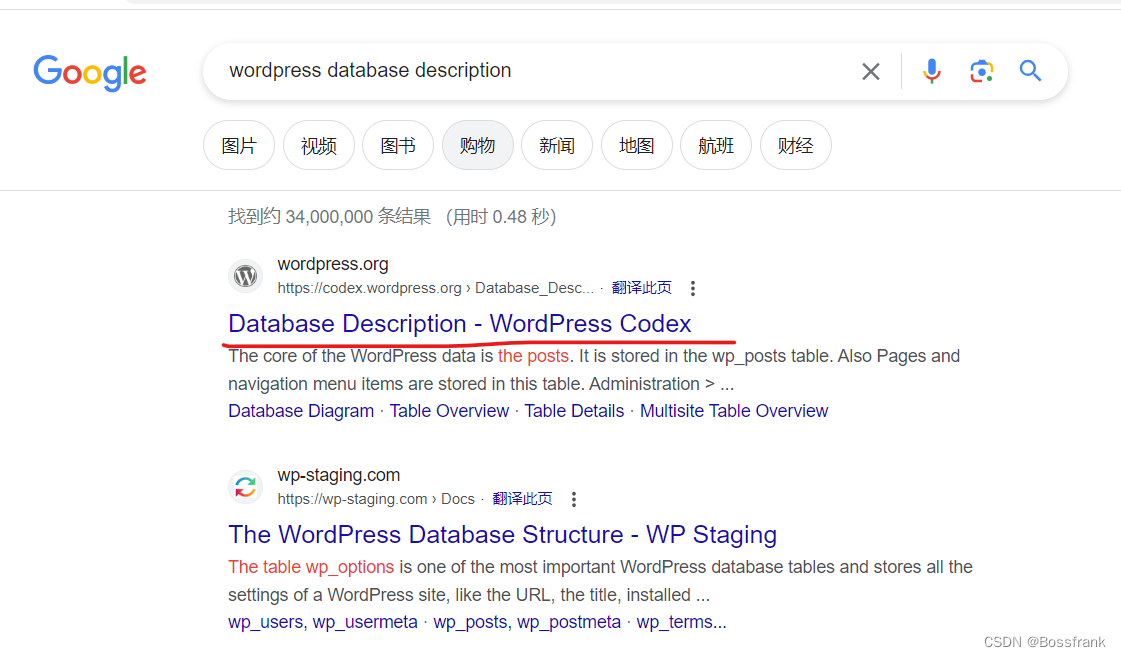Clear the search box with the X icon

coord(870,71)
